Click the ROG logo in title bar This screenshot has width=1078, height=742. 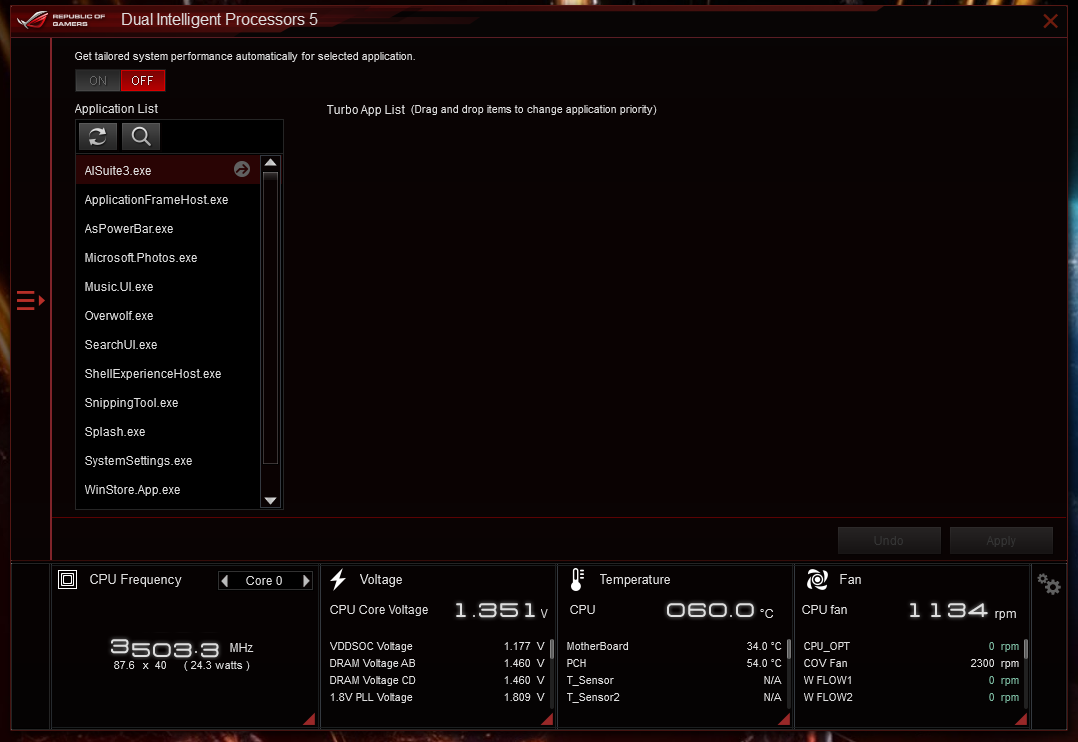(61, 19)
